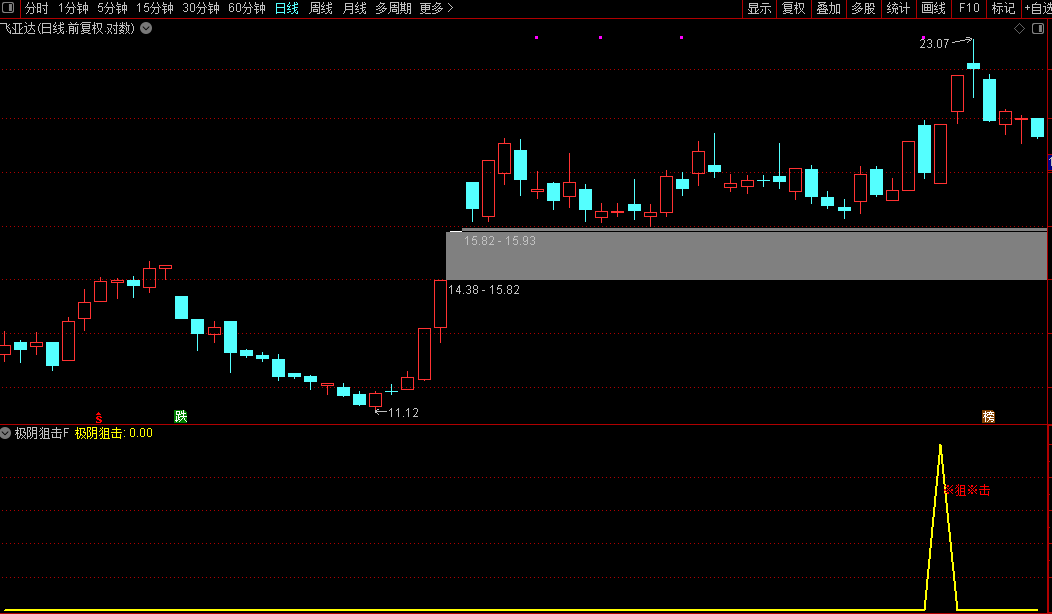This screenshot has height=614, width=1052.
Task: Open the F10 company info
Action: point(969,8)
